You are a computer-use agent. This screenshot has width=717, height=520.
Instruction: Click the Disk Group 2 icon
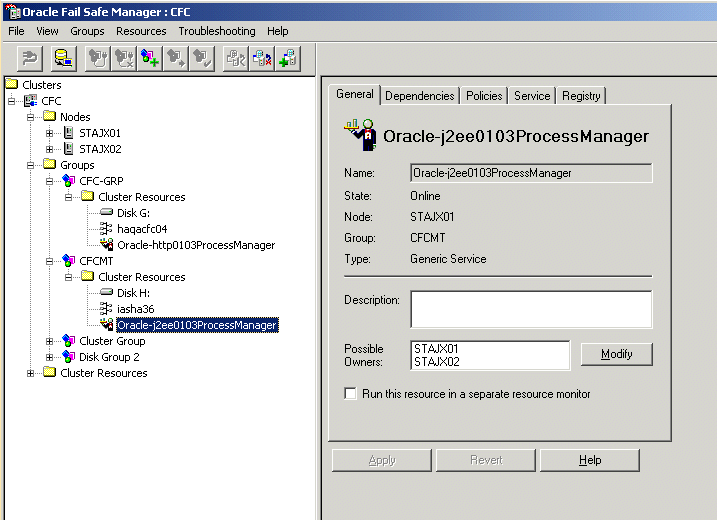(69, 357)
